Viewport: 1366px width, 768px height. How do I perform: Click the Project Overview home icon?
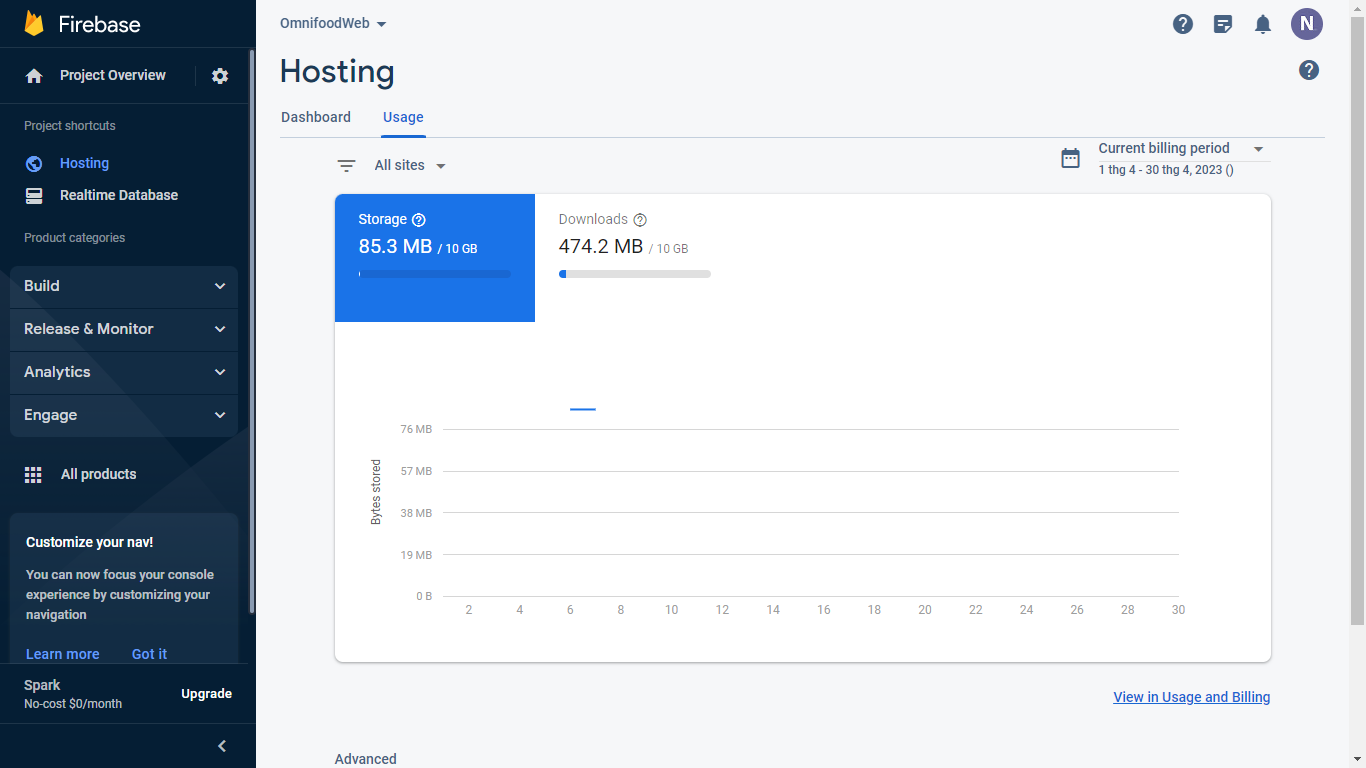pyautogui.click(x=35, y=75)
